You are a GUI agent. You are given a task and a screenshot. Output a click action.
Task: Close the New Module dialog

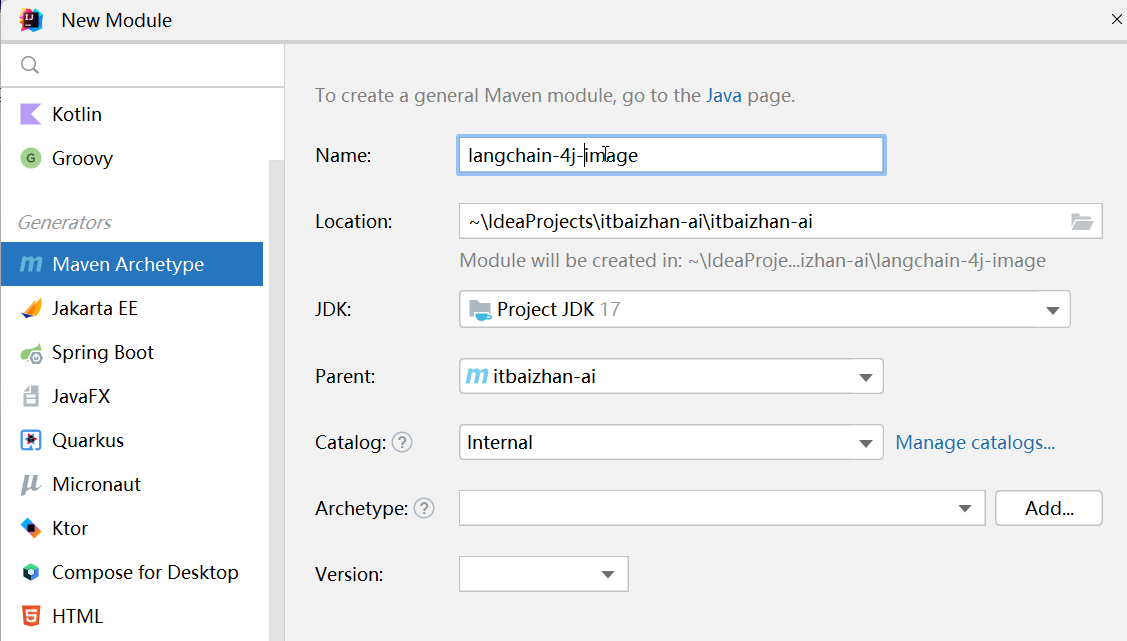1116,19
